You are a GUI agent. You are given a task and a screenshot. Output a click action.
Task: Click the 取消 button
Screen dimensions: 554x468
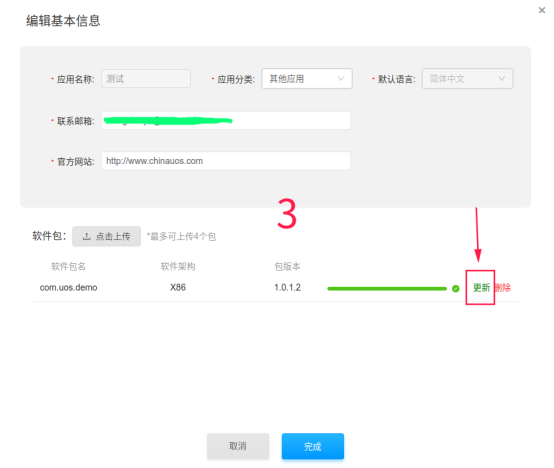(x=238, y=446)
